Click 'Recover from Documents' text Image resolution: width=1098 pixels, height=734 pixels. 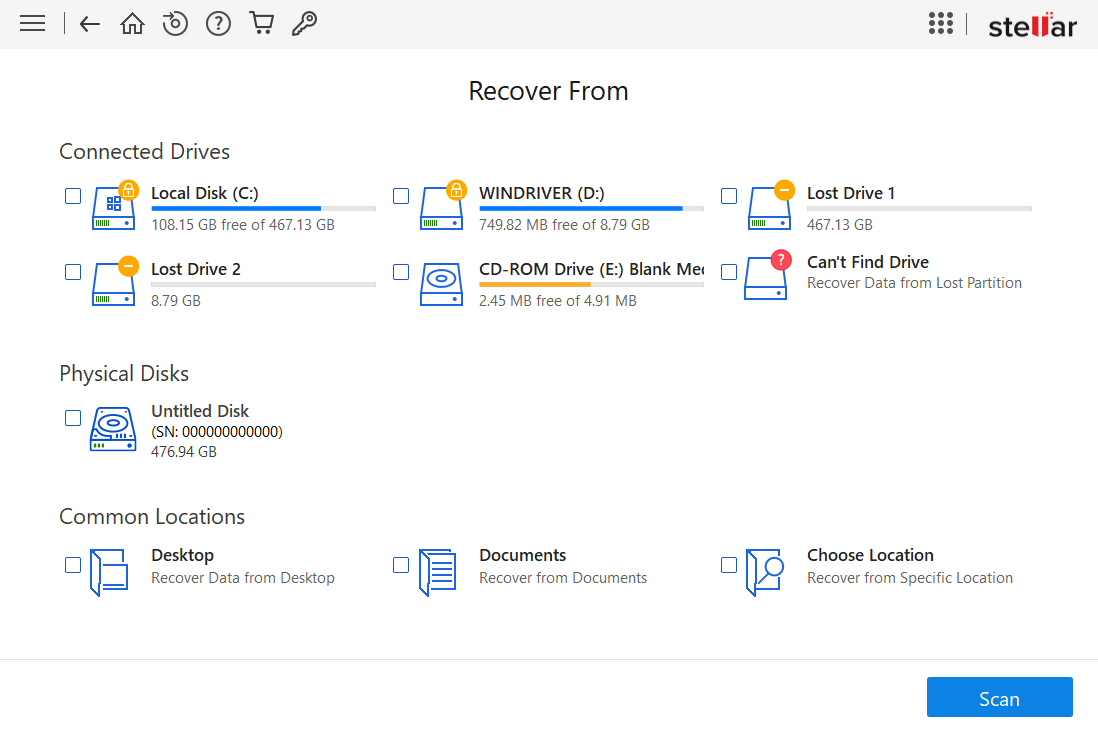pyautogui.click(x=562, y=578)
